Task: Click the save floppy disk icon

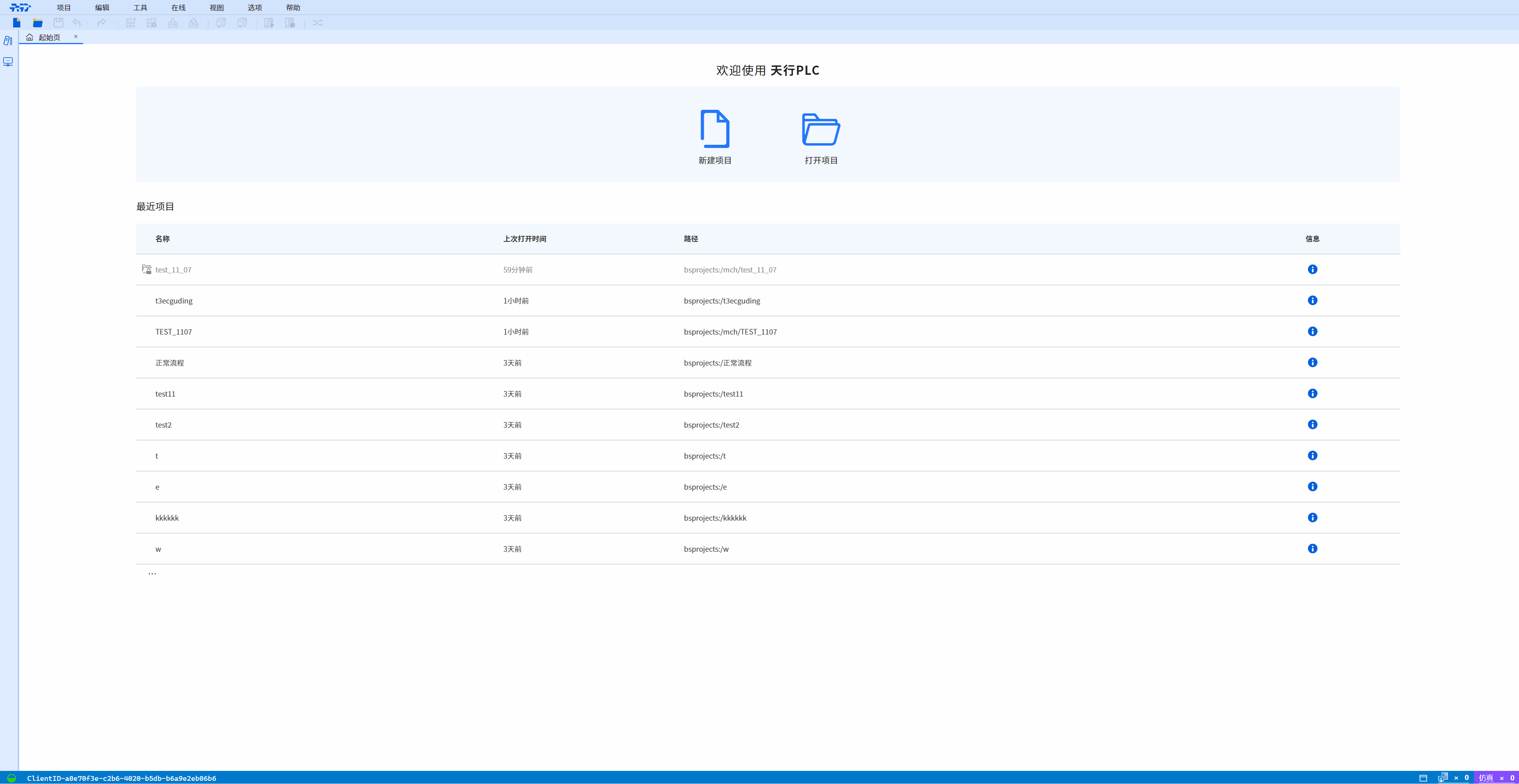Action: [58, 23]
